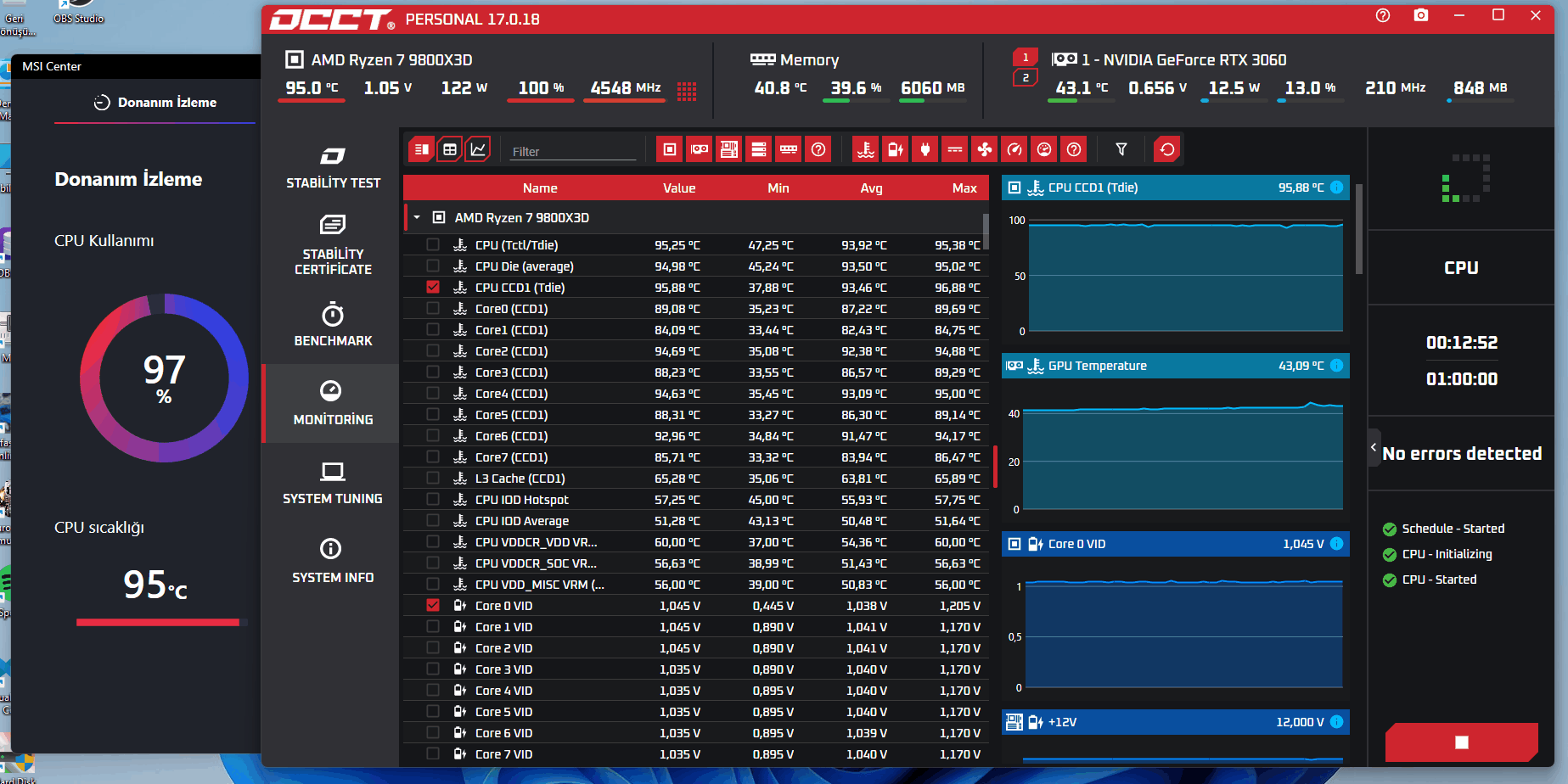The height and width of the screenshot is (784, 1568).
Task: Filter sensors by memory module icon
Action: point(789,150)
